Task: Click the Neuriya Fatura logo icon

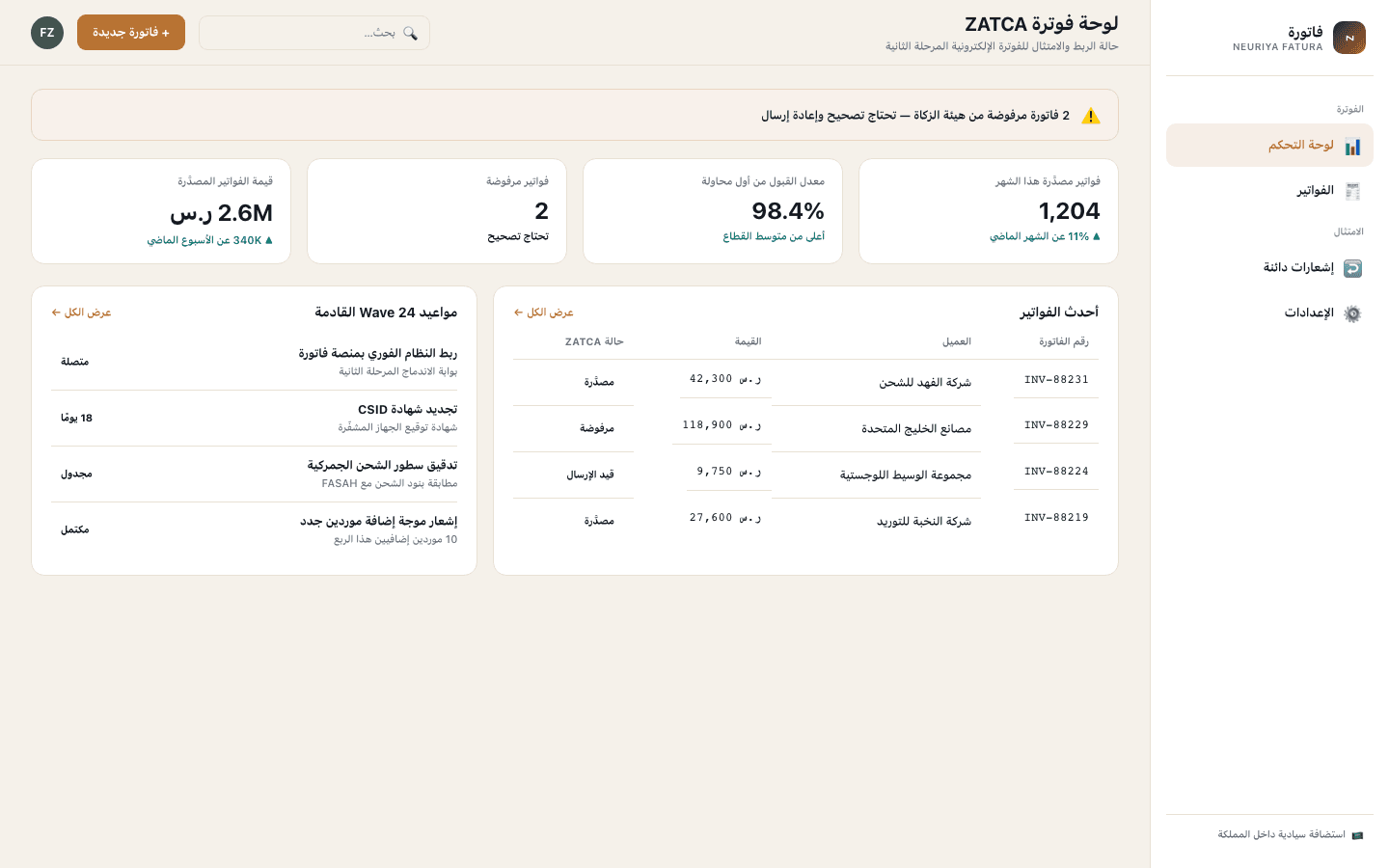Action: (x=1348, y=38)
